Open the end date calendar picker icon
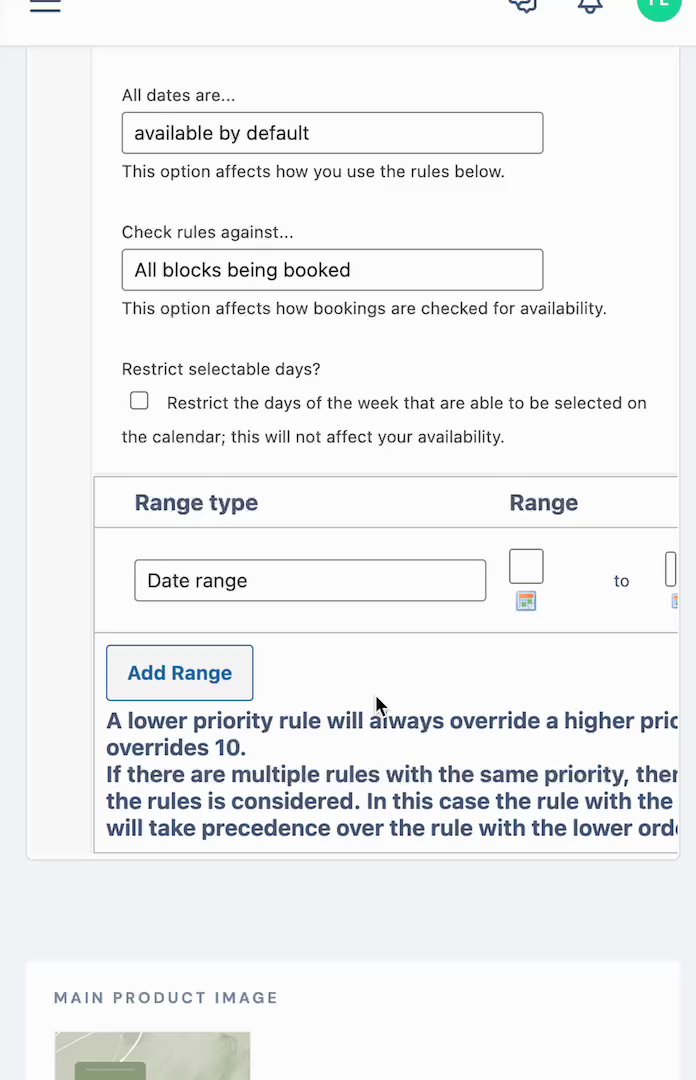Viewport: 696px width, 1080px height. pyautogui.click(x=676, y=601)
